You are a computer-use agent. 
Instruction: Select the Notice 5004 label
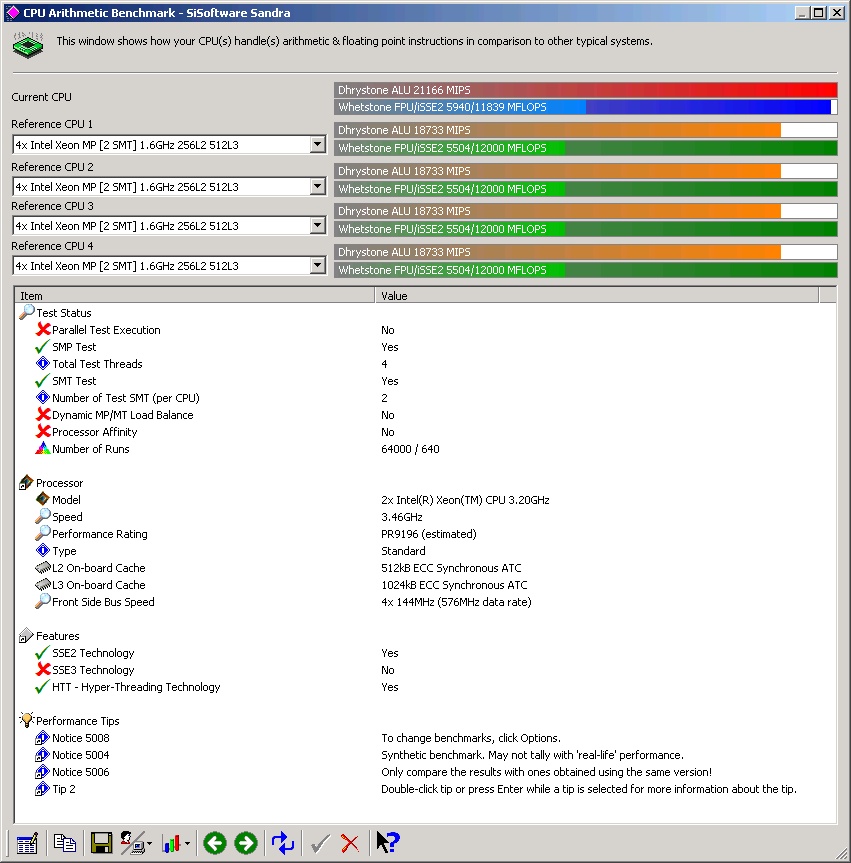point(80,755)
